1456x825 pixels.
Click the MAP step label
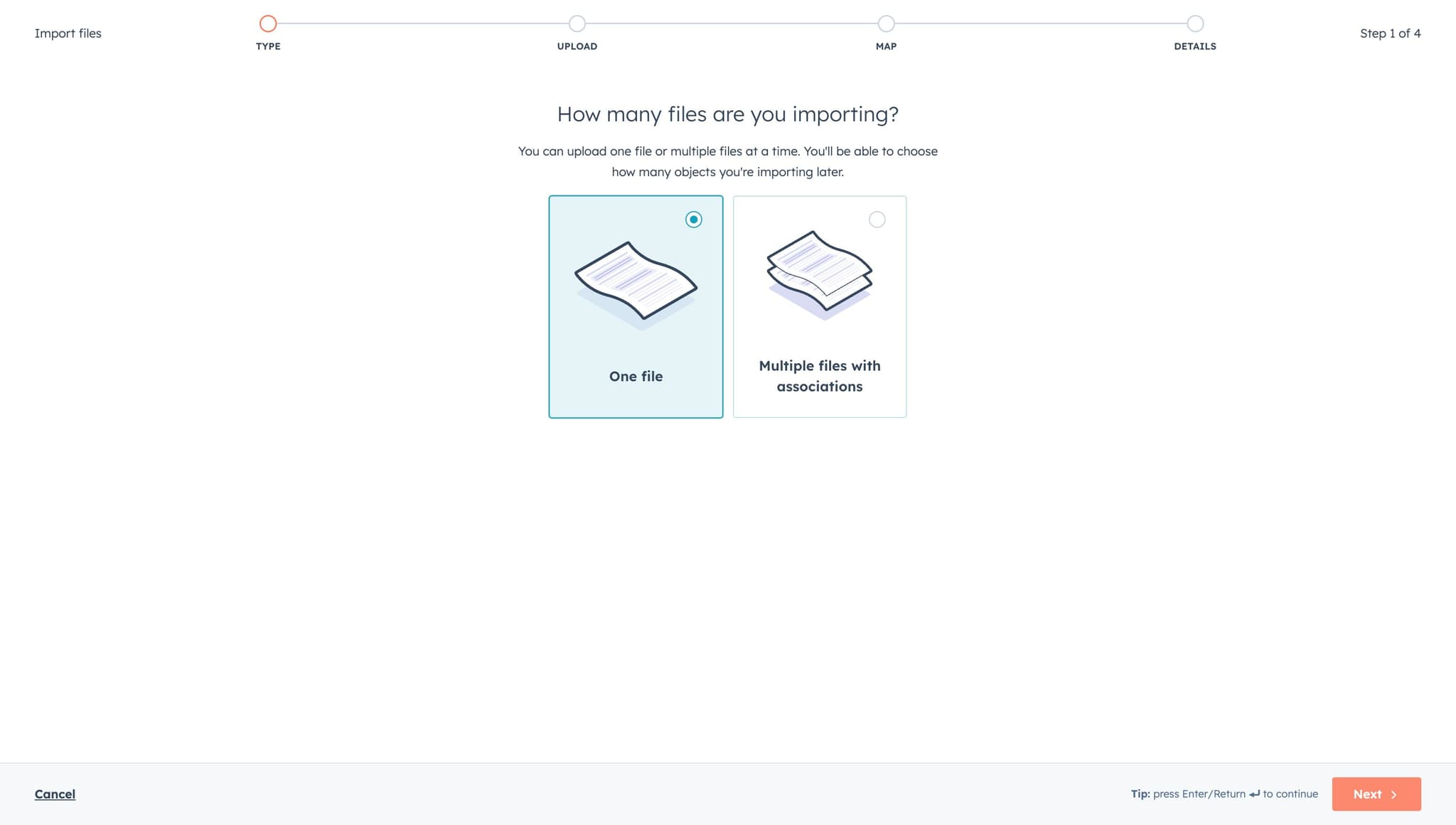[x=885, y=45]
